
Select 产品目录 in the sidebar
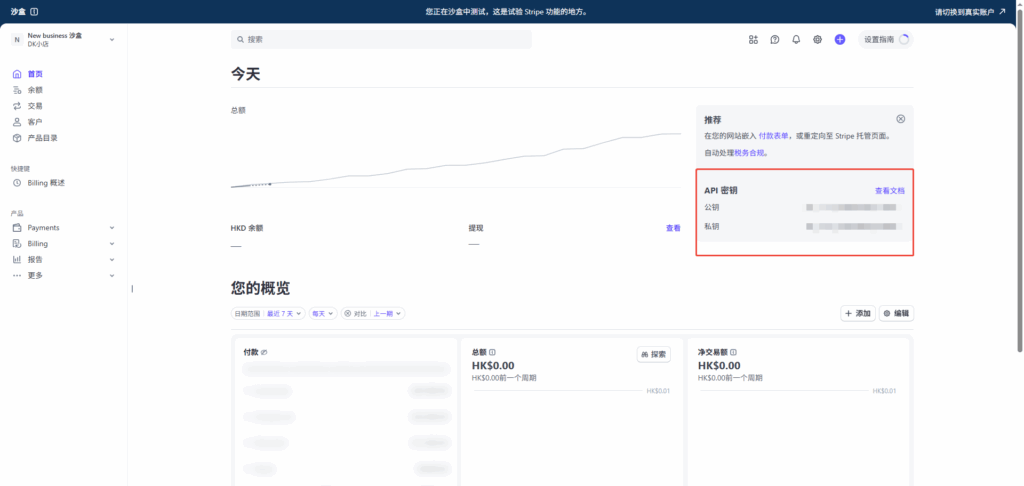42,138
